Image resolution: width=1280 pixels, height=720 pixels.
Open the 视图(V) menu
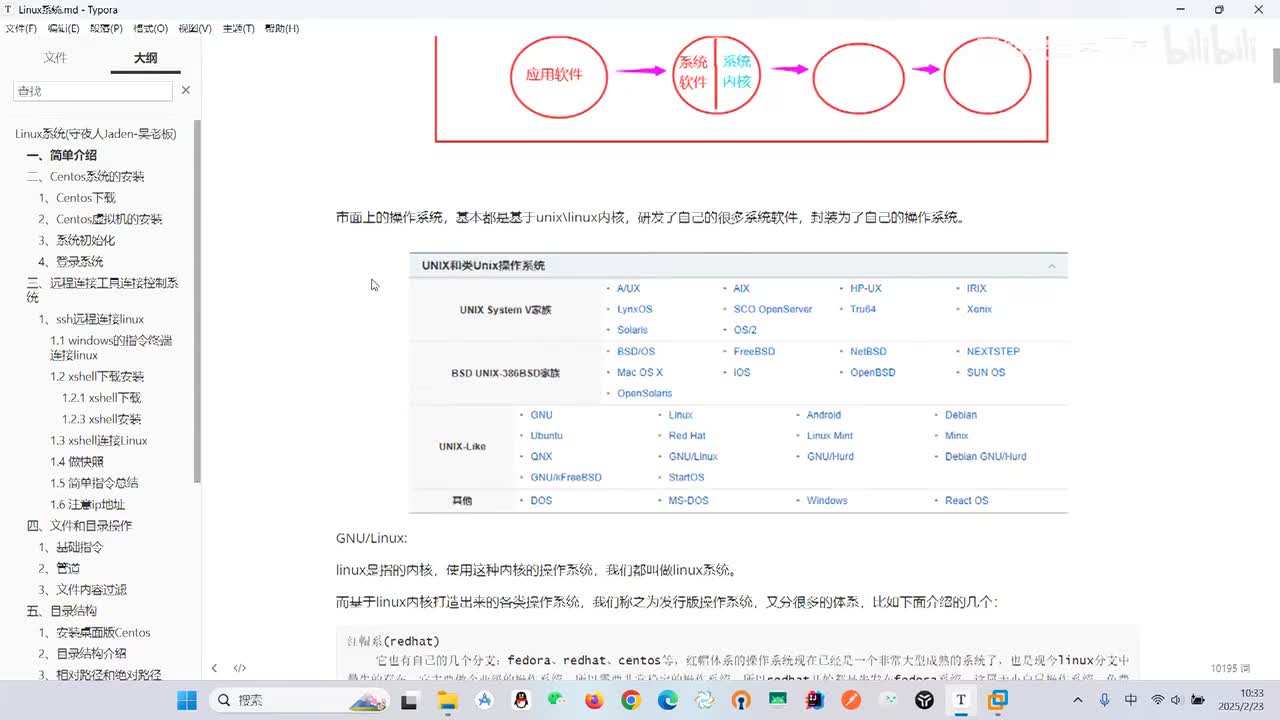(195, 29)
